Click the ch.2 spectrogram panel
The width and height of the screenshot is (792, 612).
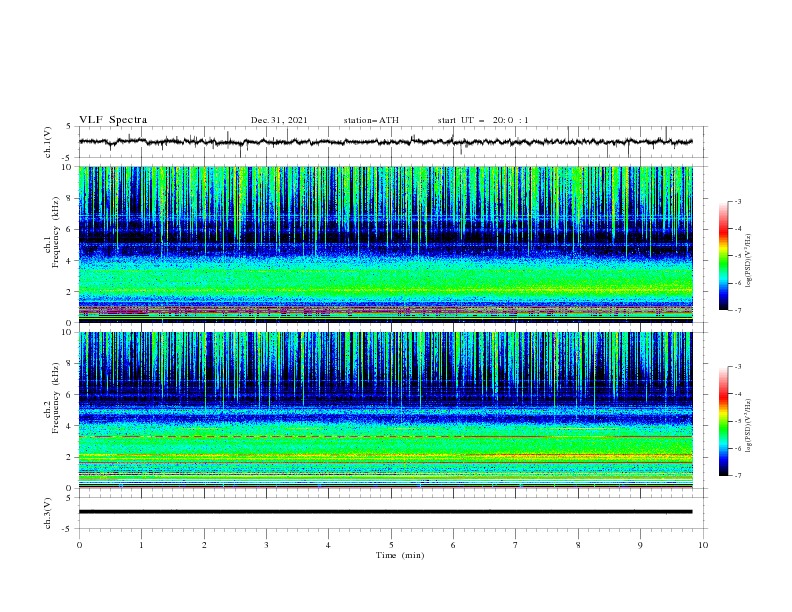pyautogui.click(x=385, y=410)
